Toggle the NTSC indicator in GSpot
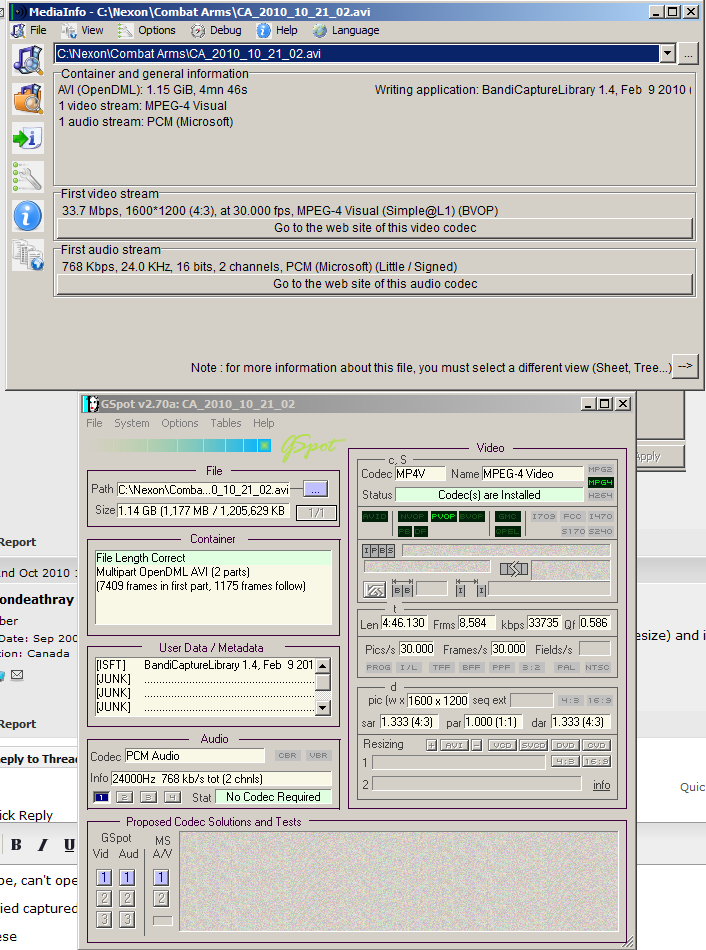Screen dimensions: 706x950 click(x=597, y=667)
